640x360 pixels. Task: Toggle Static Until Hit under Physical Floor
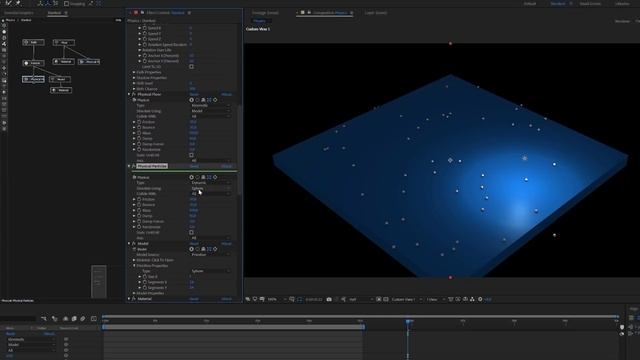(191, 155)
